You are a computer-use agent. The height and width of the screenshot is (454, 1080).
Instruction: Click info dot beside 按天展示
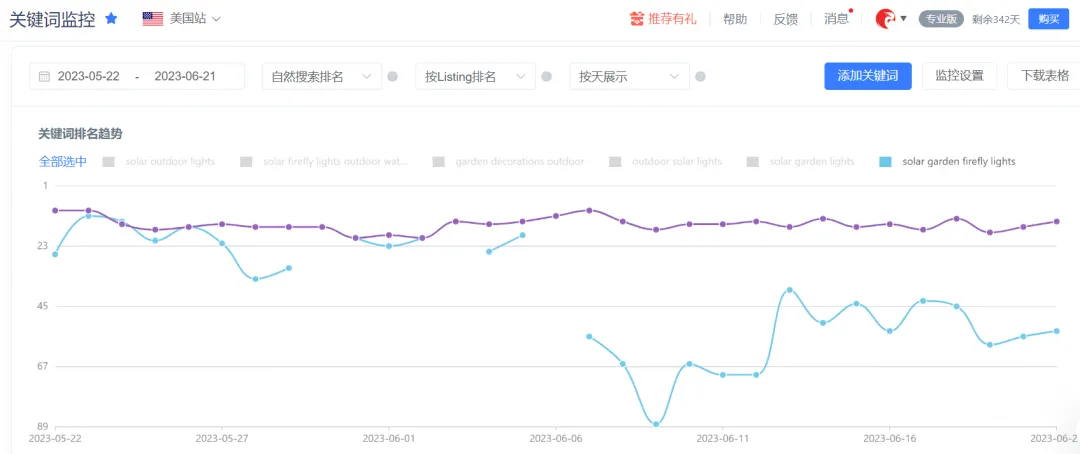click(700, 76)
